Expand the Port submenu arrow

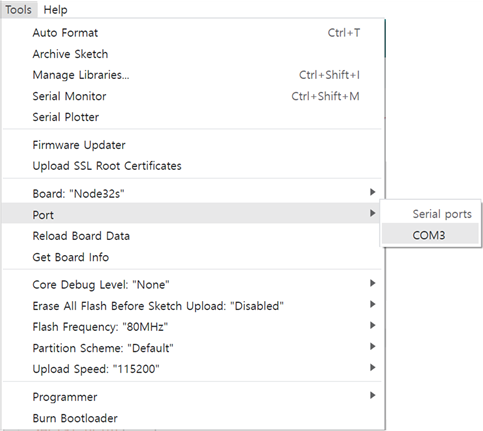pyautogui.click(x=373, y=213)
